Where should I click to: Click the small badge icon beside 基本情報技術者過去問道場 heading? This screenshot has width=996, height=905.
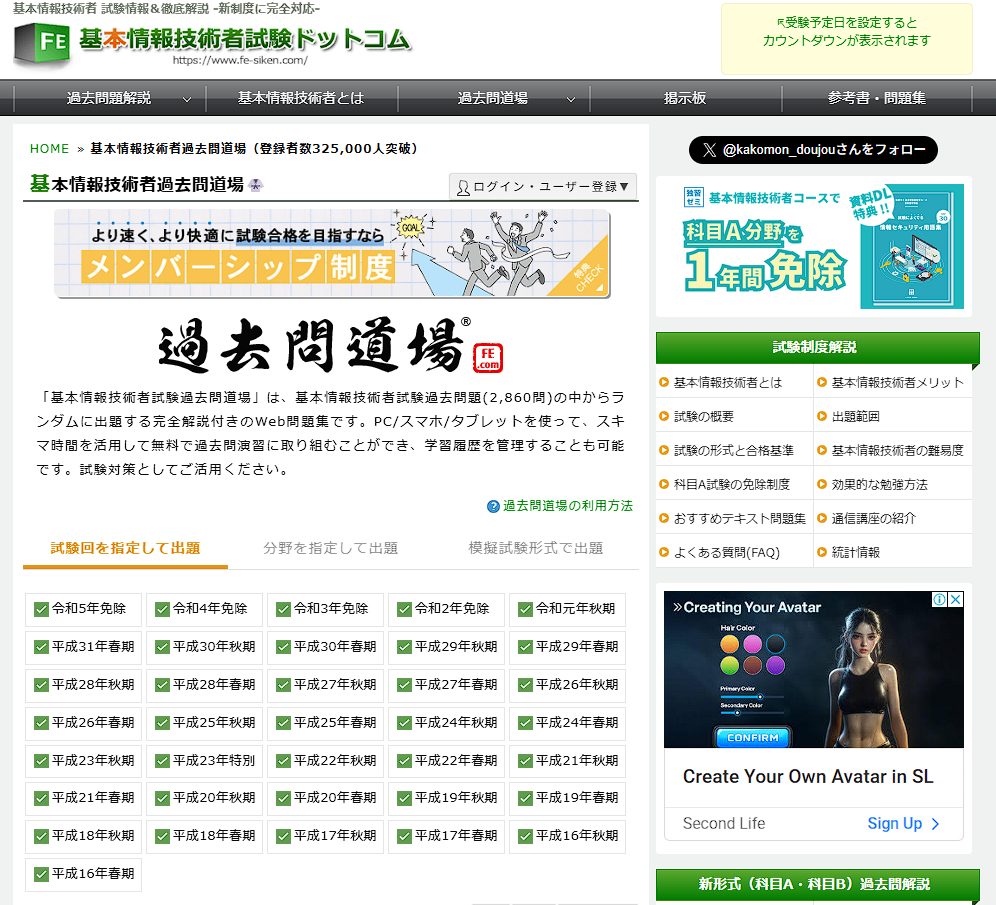coord(256,185)
